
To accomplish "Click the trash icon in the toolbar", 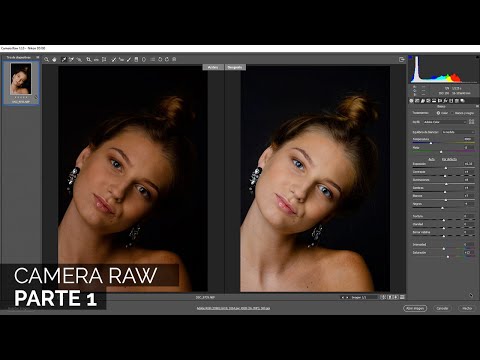I will [x=174, y=59].
